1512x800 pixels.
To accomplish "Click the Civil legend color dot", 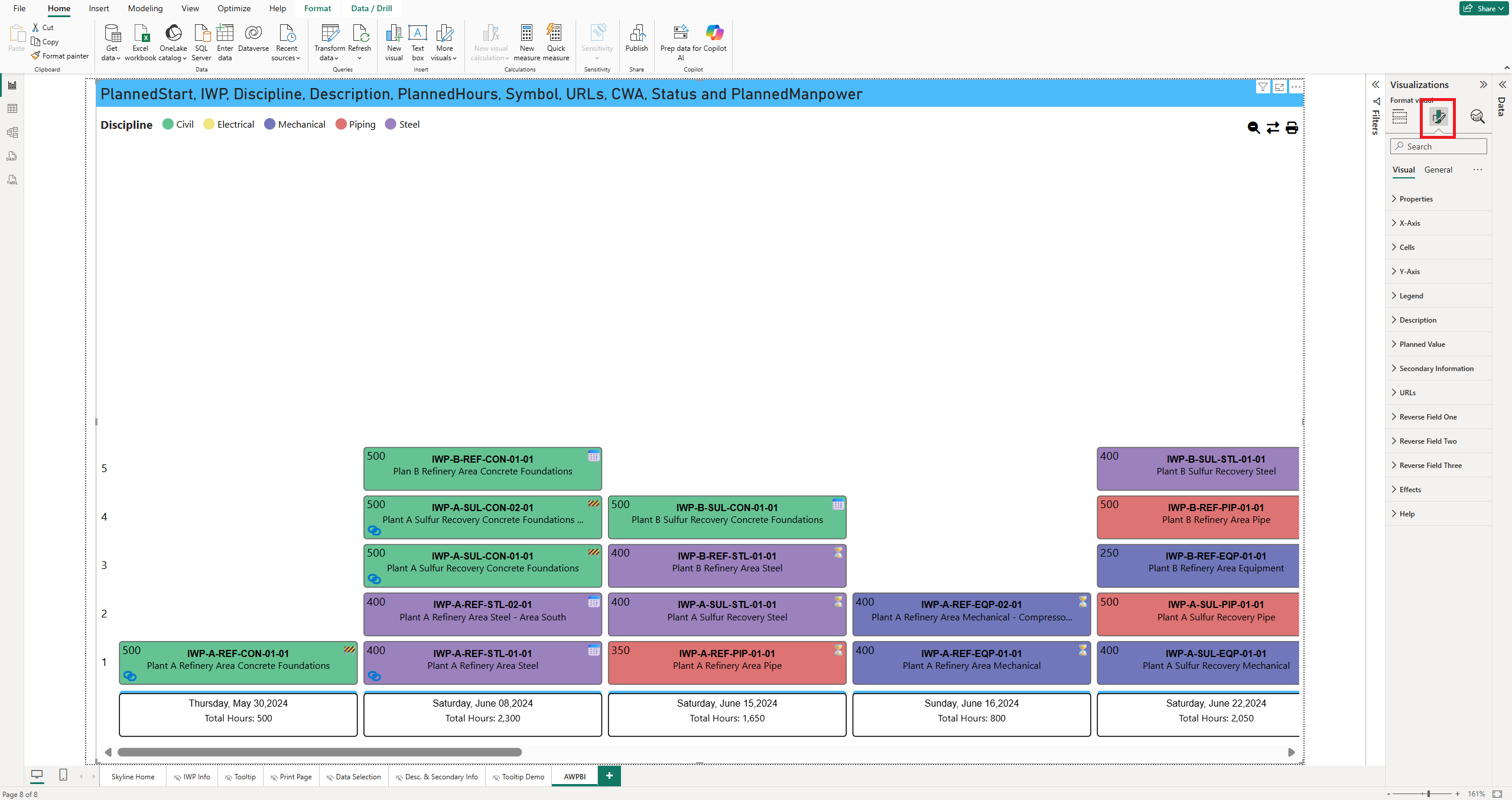I will coord(168,124).
